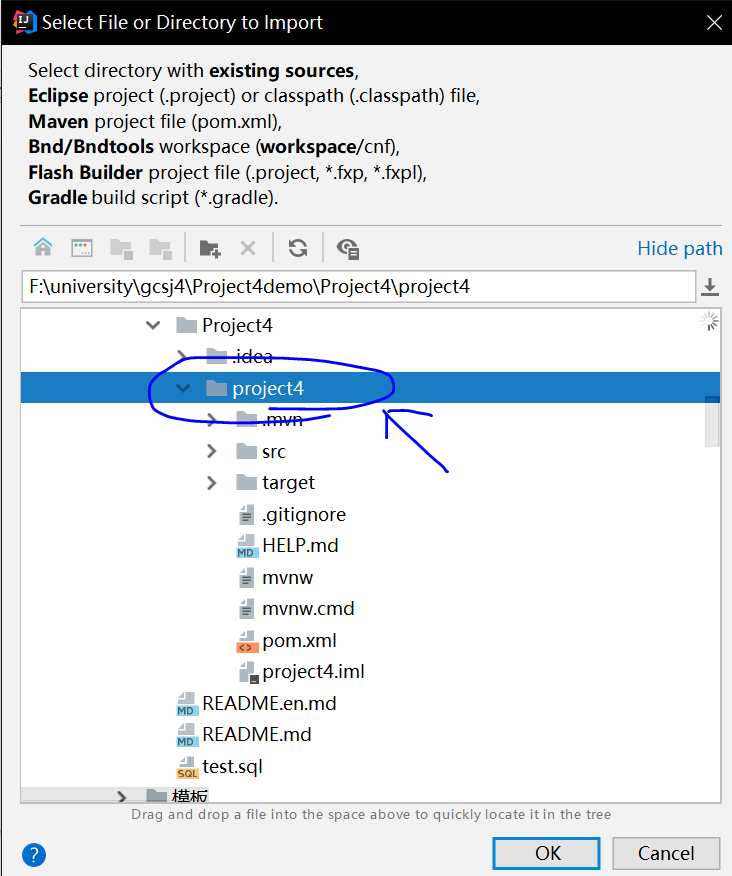
Task: Select test.sql in the tree
Action: pyautogui.click(x=231, y=767)
